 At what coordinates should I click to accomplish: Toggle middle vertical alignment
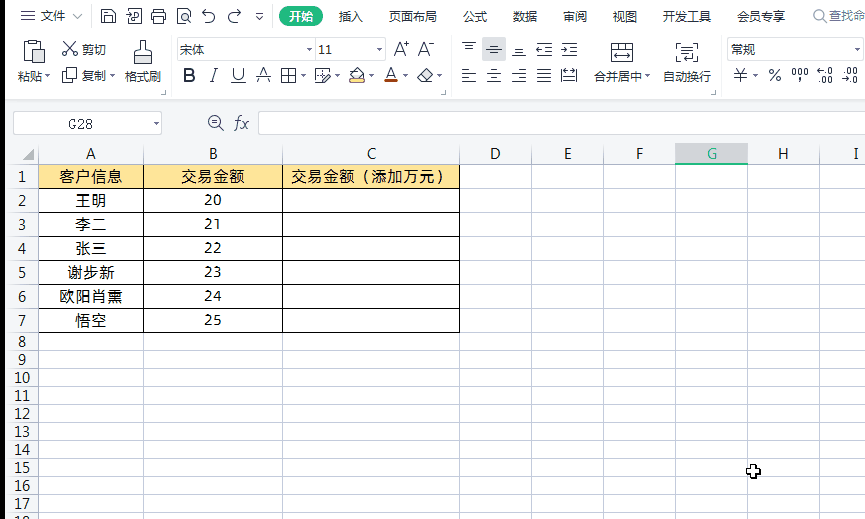tap(494, 49)
